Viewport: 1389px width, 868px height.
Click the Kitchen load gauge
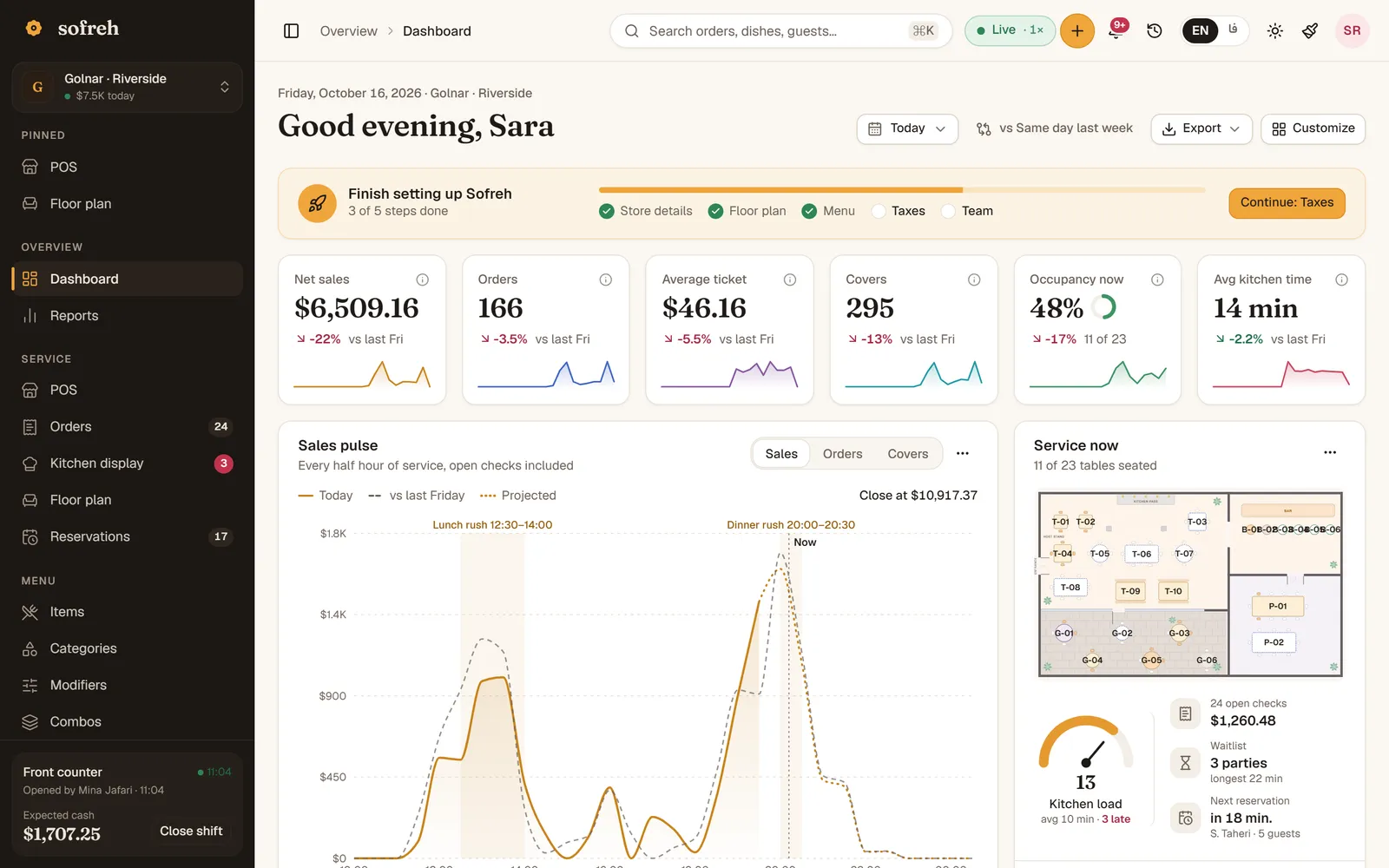point(1086,744)
